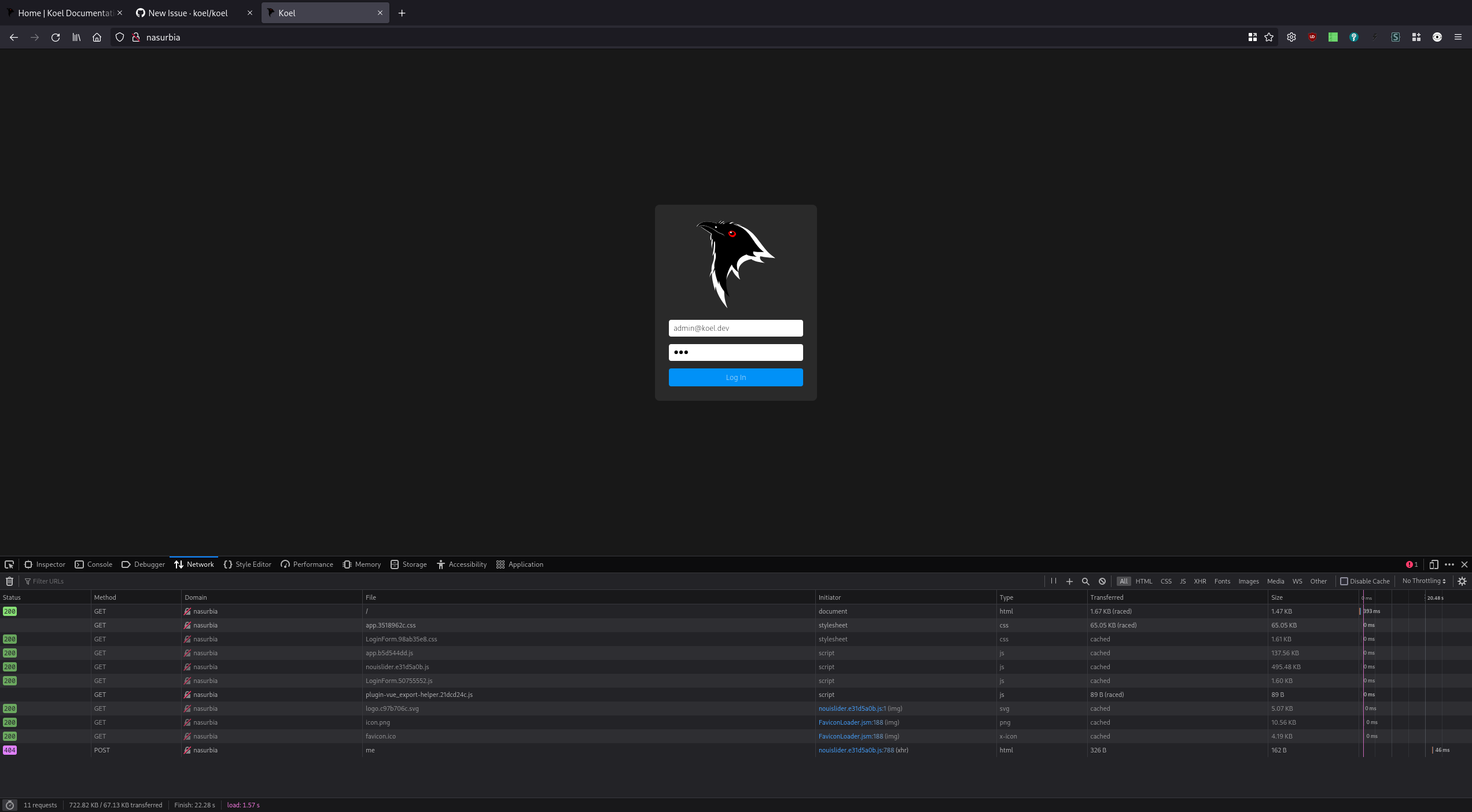Enable the Disable Cache checkbox
Screen dimensions: 1472x812
[1344, 581]
